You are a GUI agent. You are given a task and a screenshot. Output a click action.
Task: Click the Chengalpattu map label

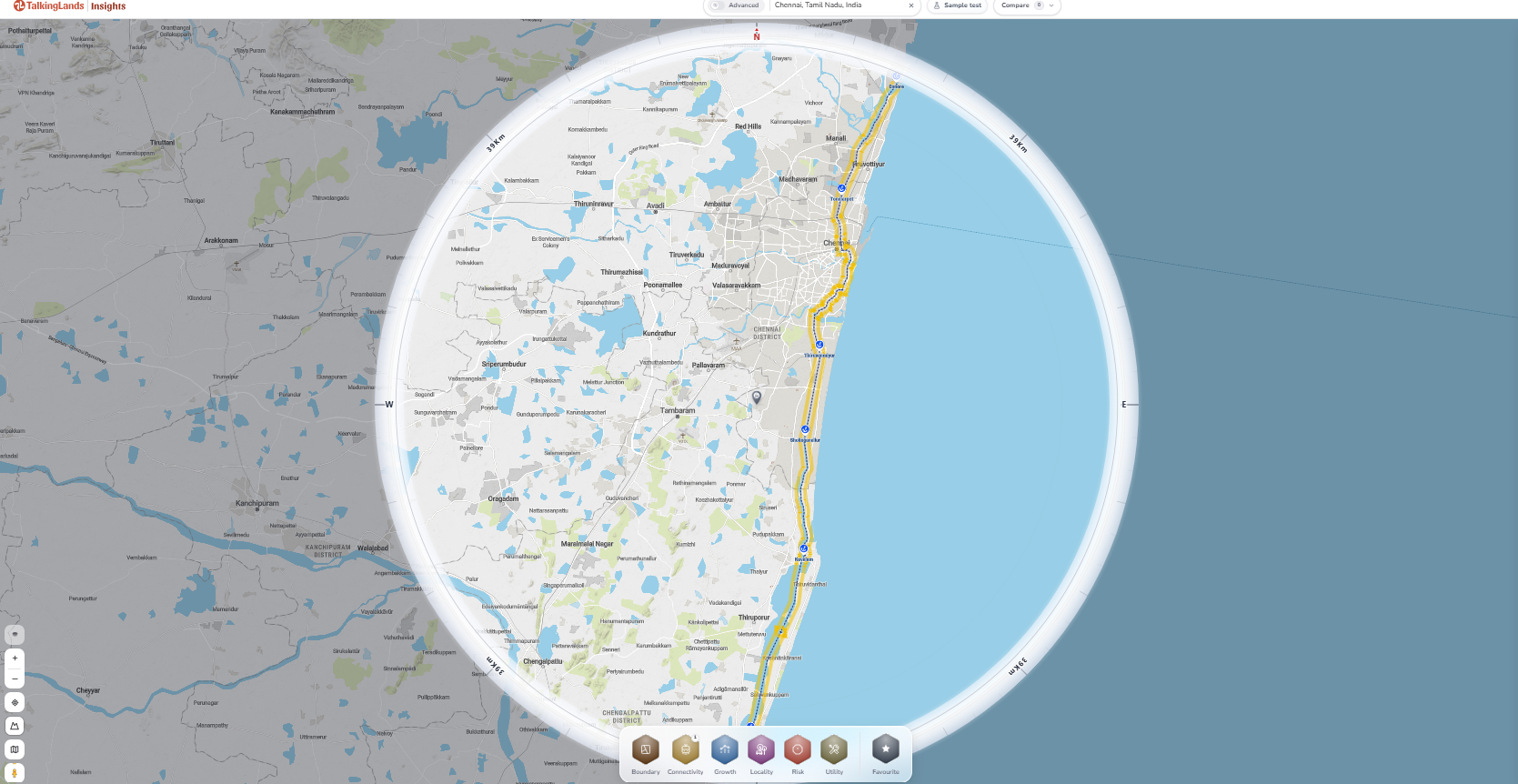click(x=543, y=661)
